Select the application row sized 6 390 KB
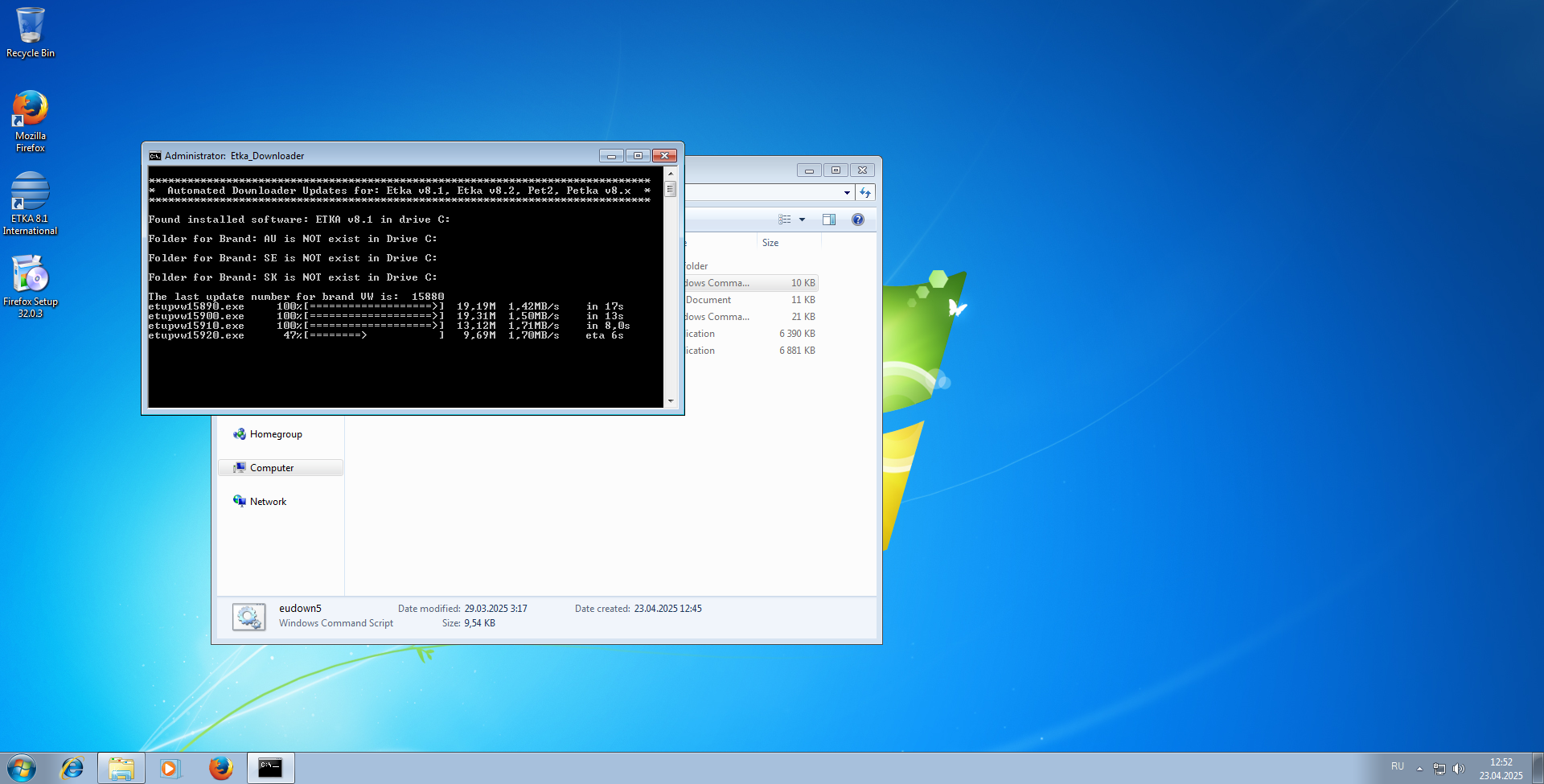The width and height of the screenshot is (1544, 784). (750, 334)
